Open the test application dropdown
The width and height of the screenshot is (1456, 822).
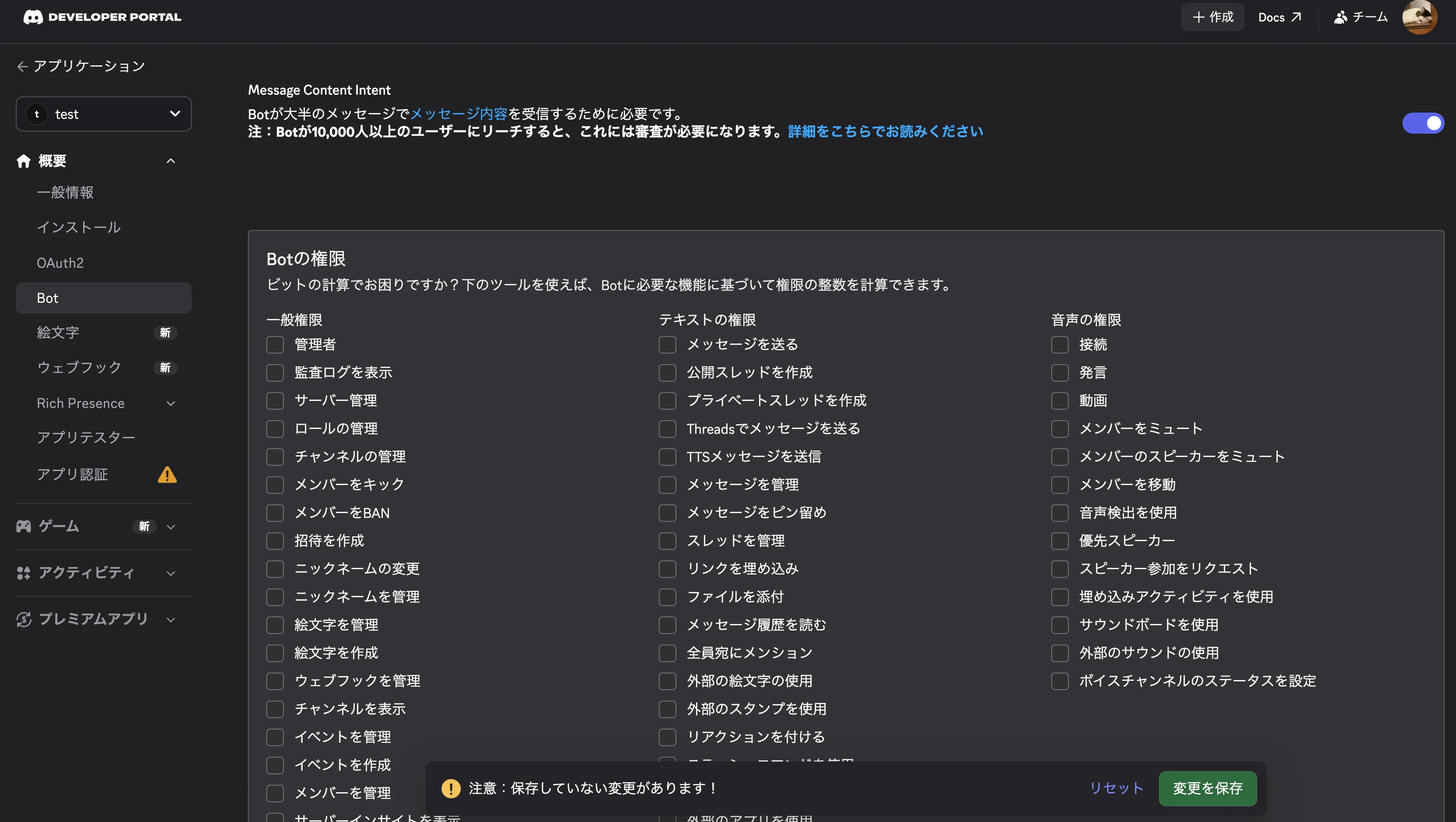[103, 114]
